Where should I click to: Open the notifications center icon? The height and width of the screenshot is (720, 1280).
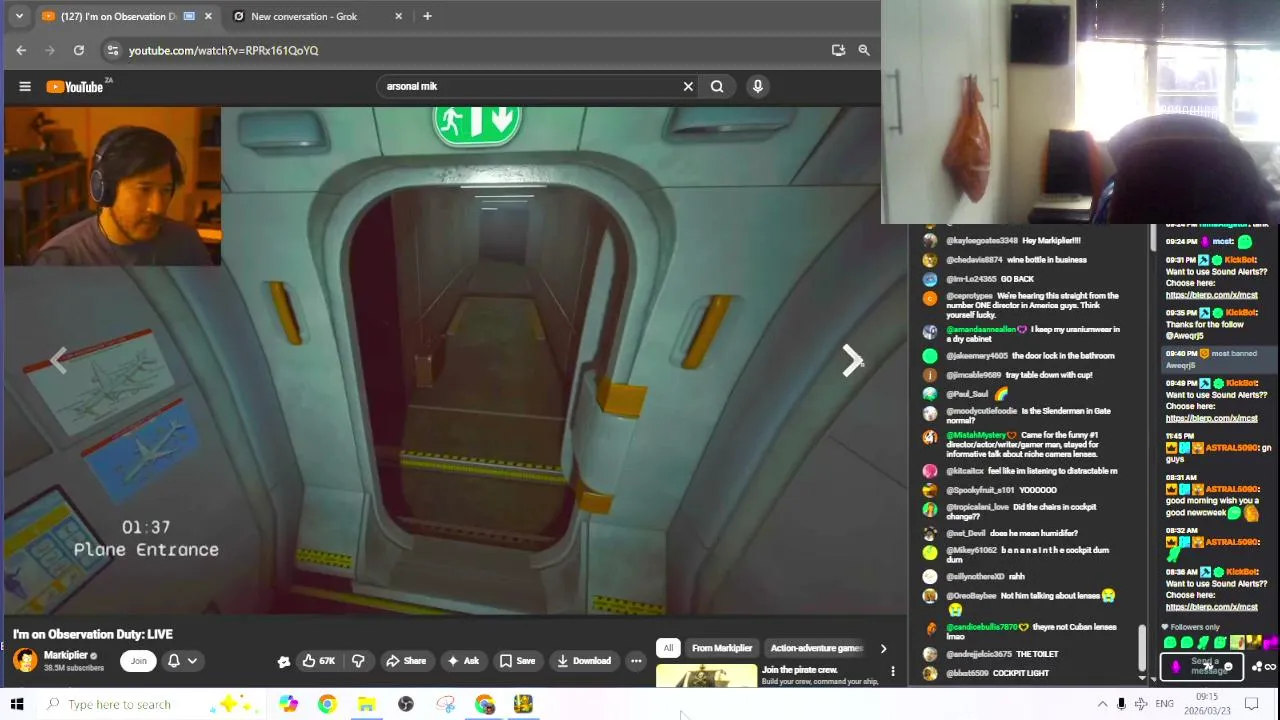1251,704
